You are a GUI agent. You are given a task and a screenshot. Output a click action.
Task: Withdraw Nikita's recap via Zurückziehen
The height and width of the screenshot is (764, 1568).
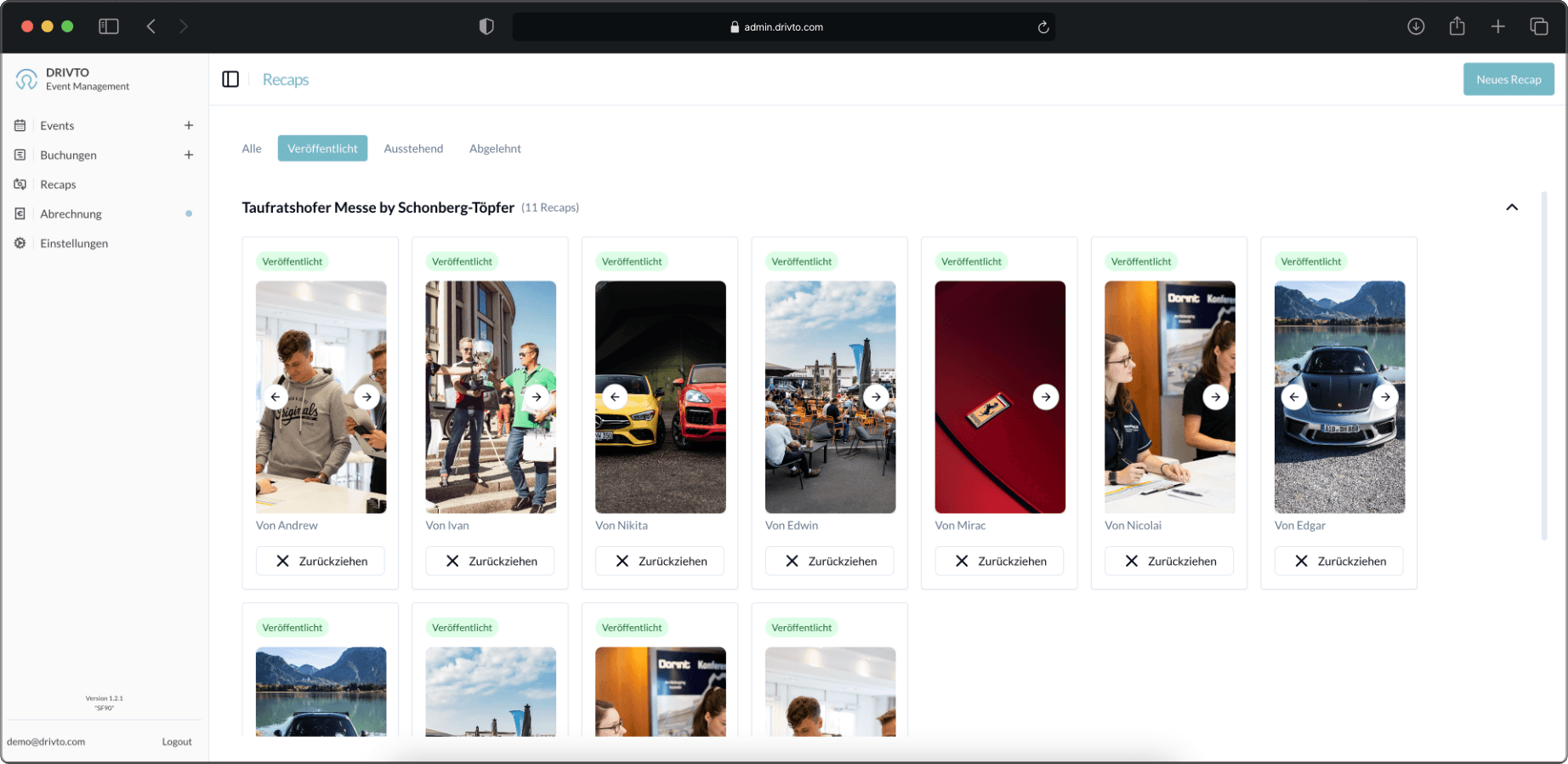tap(660, 561)
